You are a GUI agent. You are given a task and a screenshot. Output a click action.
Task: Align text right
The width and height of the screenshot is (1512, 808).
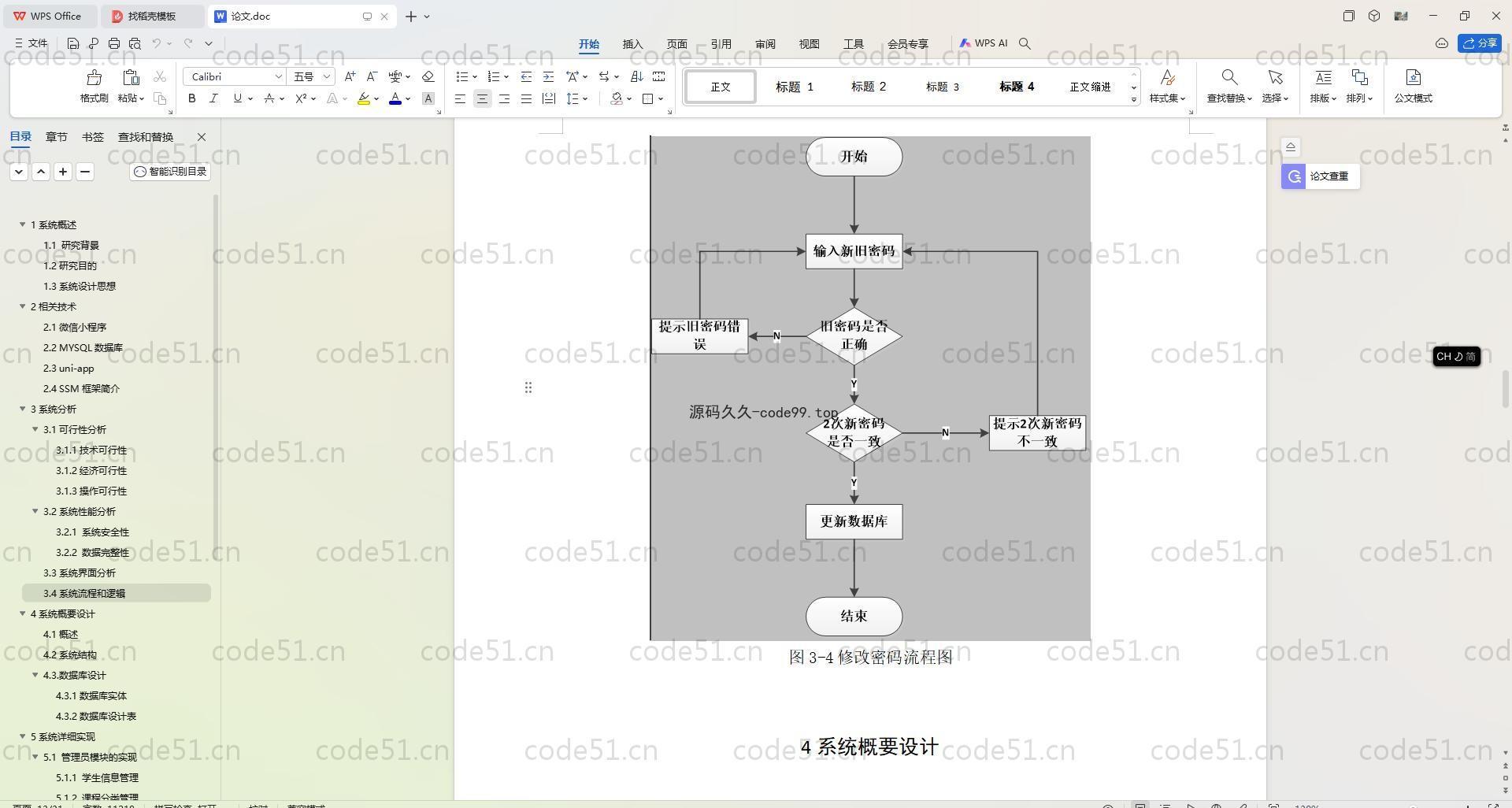[x=504, y=98]
